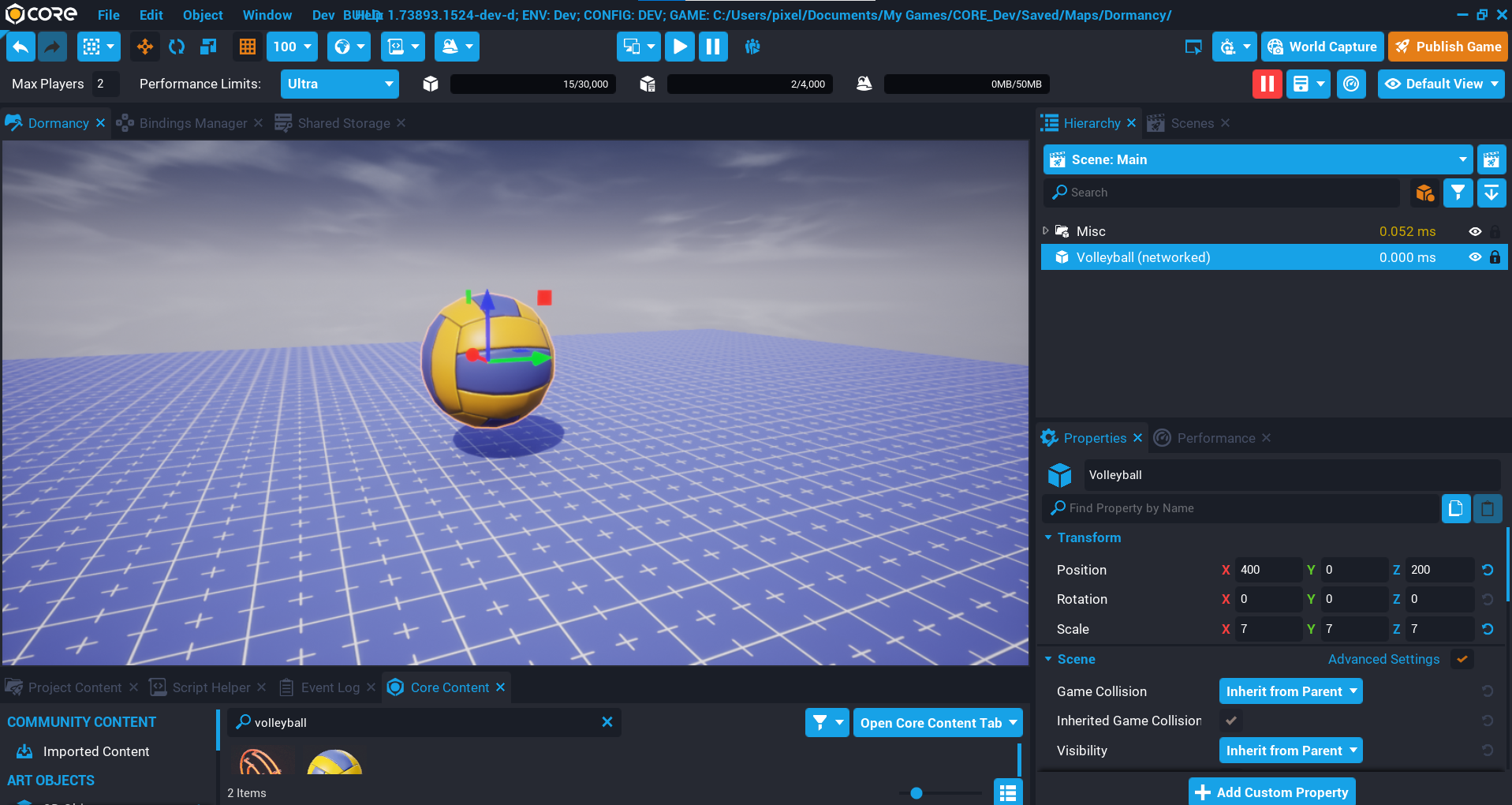Open the Game Collision dropdown
The width and height of the screenshot is (1512, 805).
pyautogui.click(x=1290, y=691)
